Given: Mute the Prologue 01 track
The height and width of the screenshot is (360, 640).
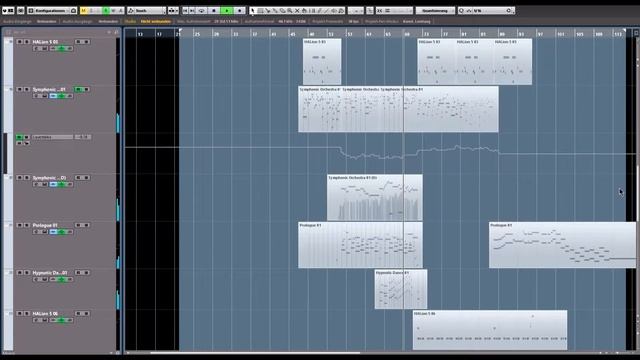Looking at the screenshot, I should pyautogui.click(x=20, y=225).
